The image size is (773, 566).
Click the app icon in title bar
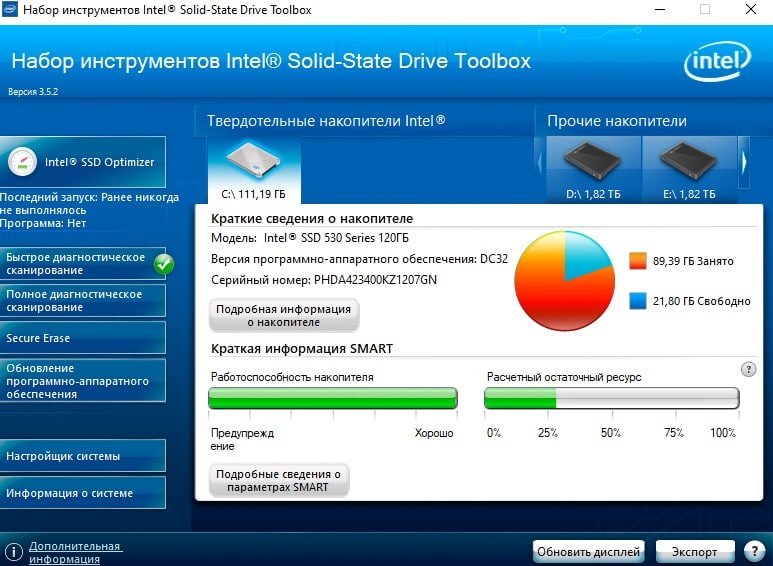[x=10, y=9]
